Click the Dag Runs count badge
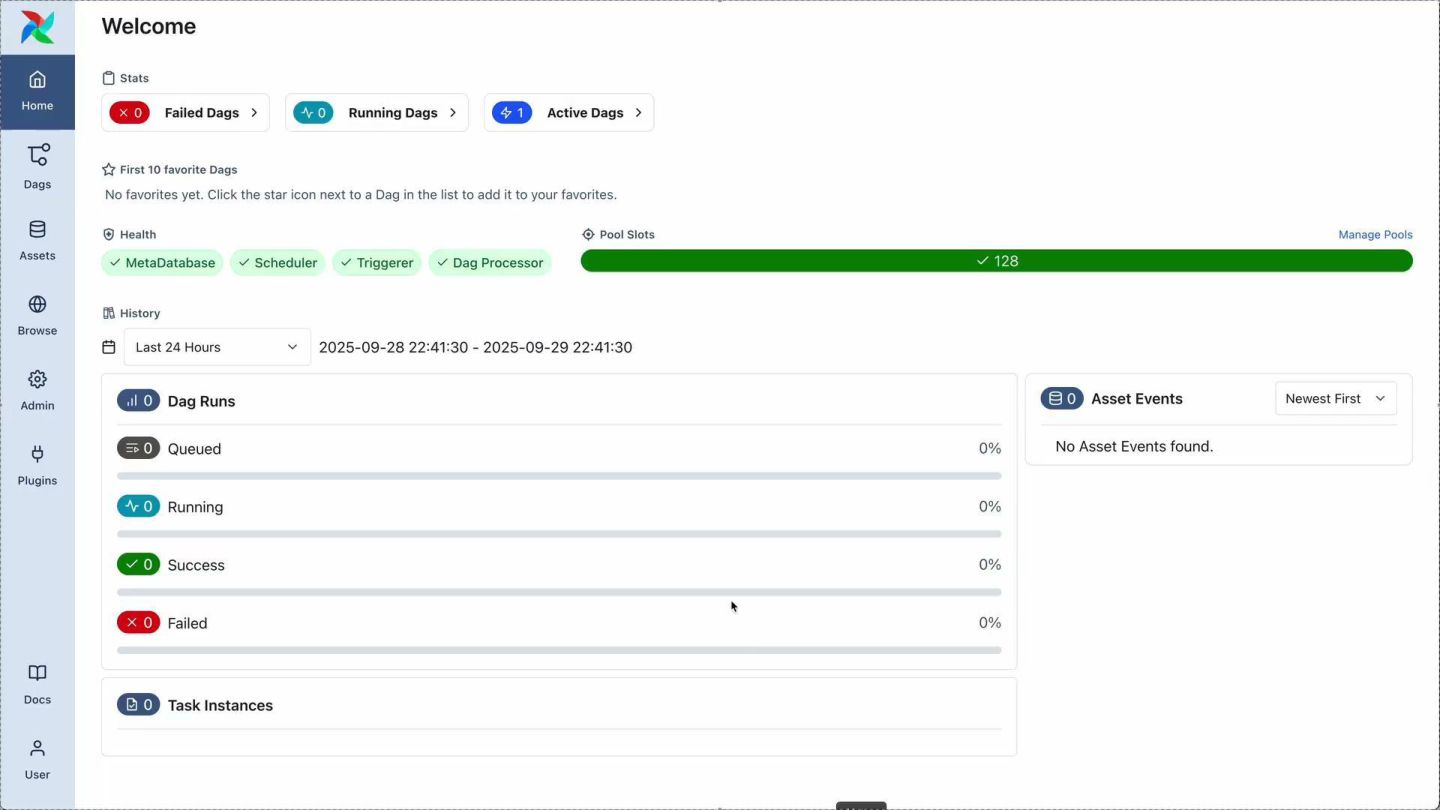Viewport: 1440px width, 810px height. click(x=138, y=401)
